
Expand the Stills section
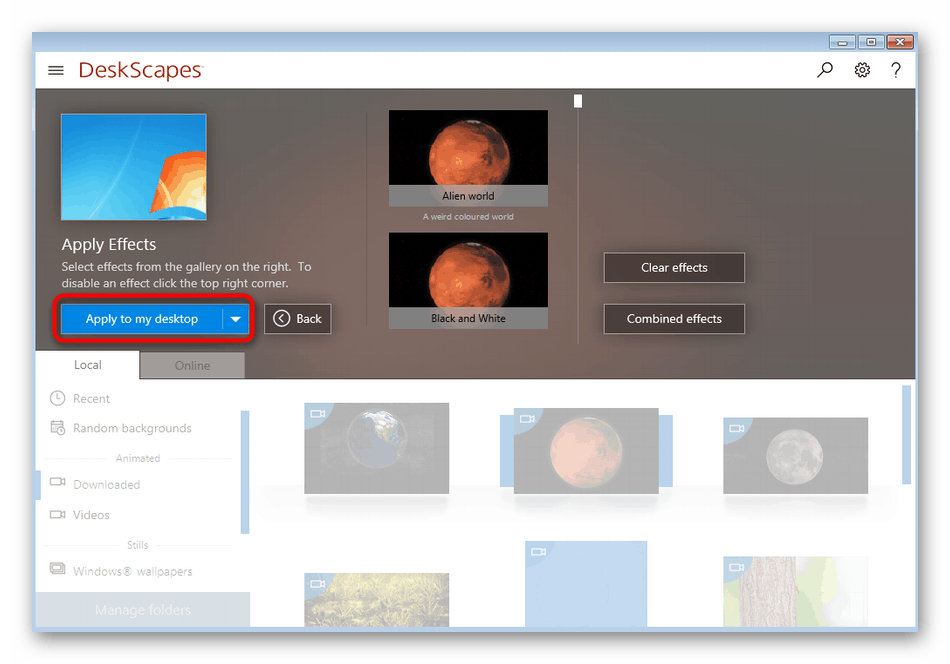pyautogui.click(x=137, y=545)
